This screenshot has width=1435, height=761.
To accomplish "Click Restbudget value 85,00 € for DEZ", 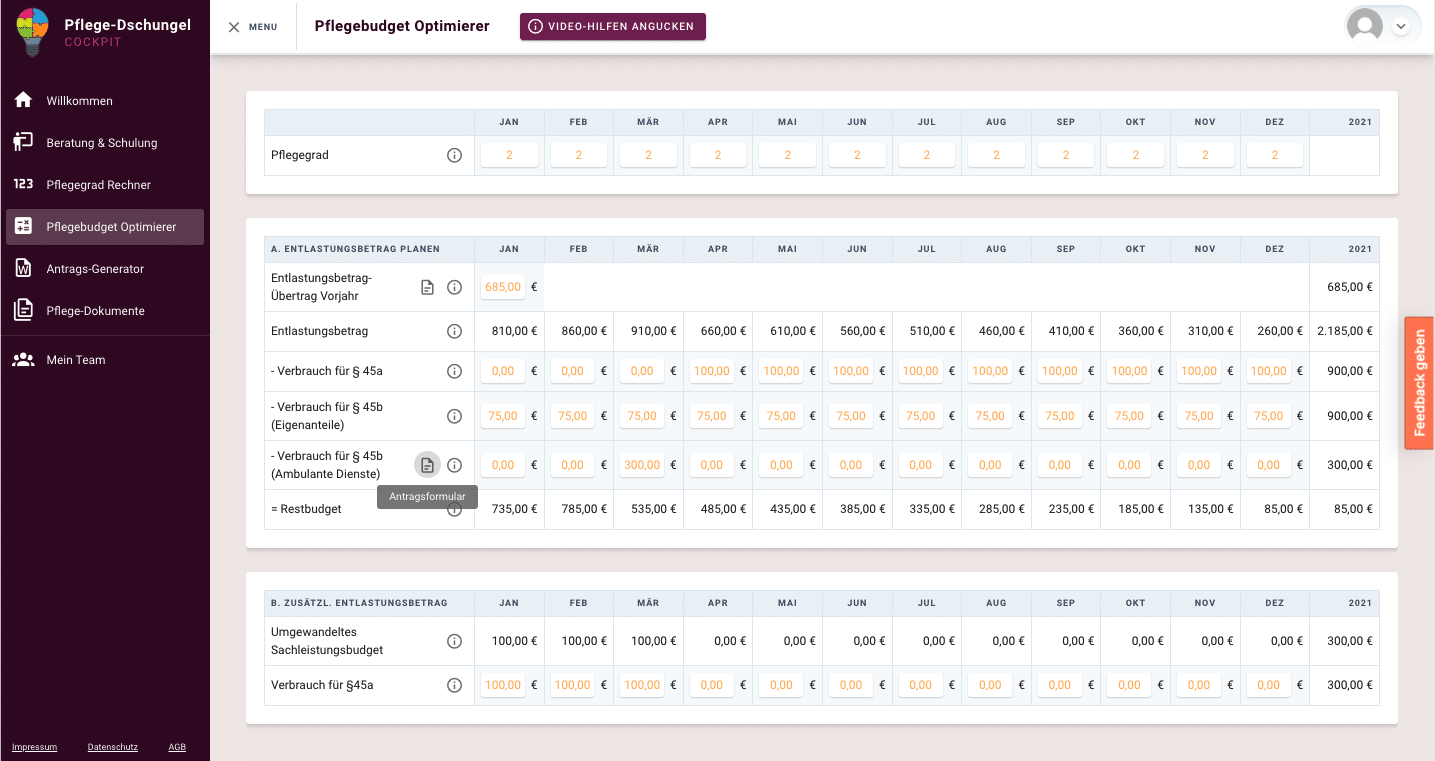I will (x=1281, y=509).
